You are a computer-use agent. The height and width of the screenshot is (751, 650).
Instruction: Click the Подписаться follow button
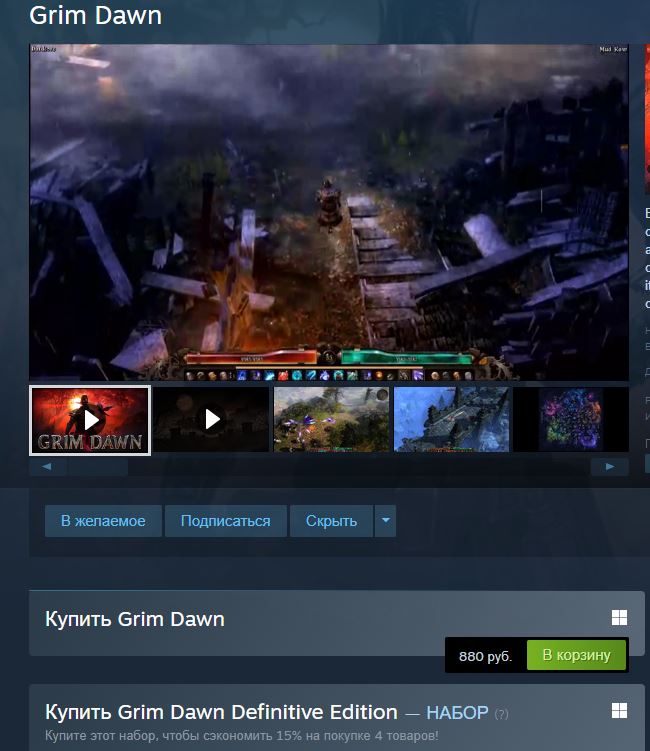coord(226,521)
